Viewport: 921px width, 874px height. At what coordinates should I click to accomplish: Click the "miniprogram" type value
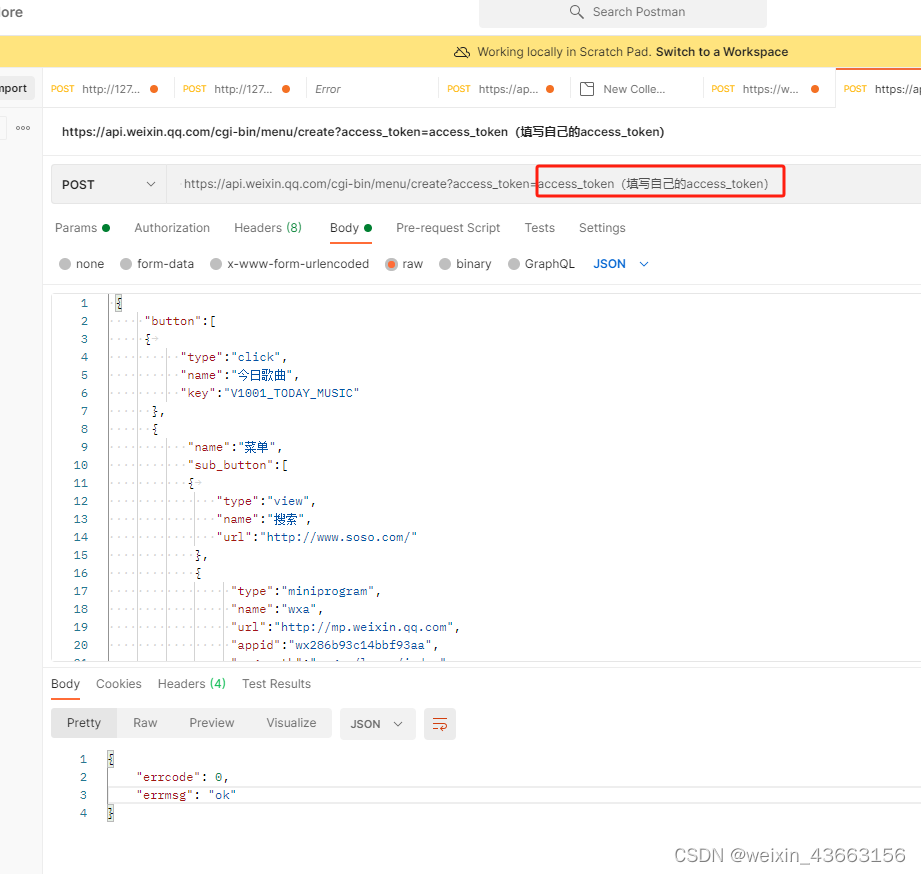(328, 591)
